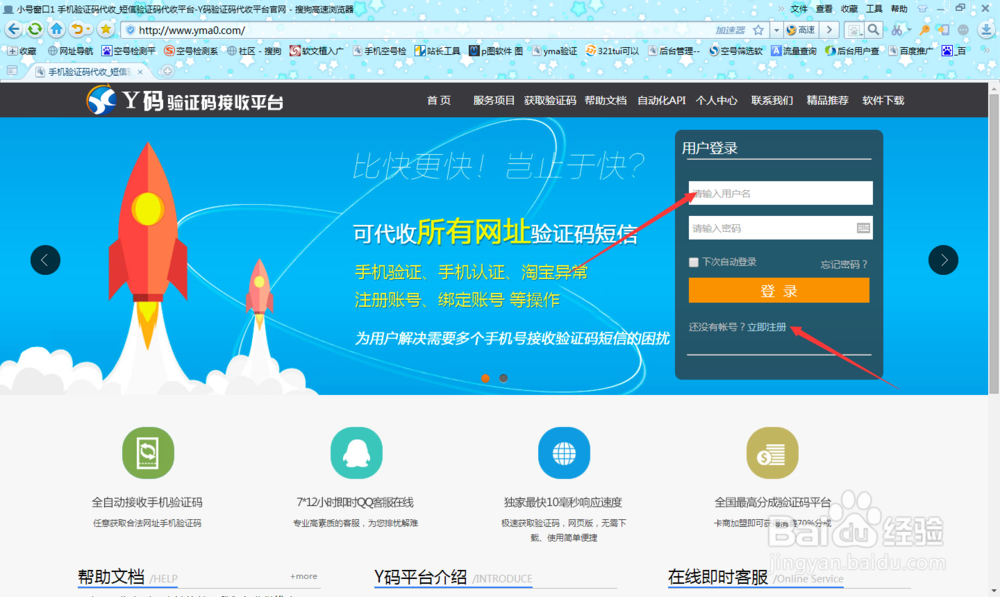Open the 帮助 menu
The width and height of the screenshot is (1000, 597).
pos(899,9)
